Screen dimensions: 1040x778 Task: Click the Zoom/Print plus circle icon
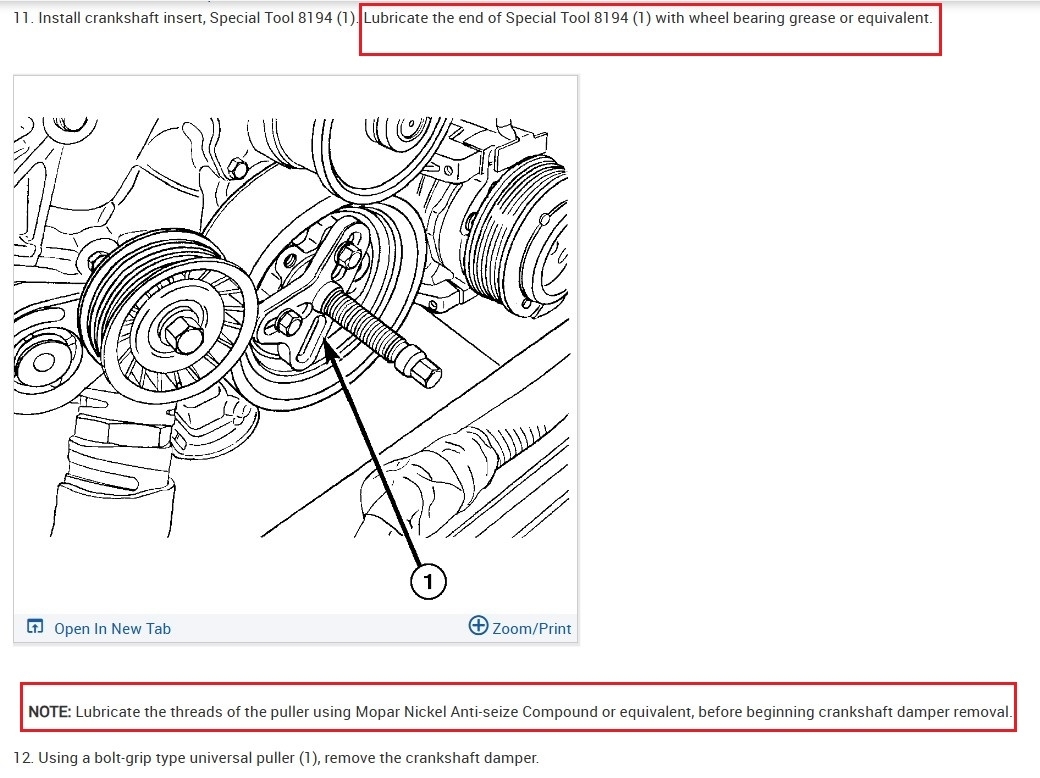pyautogui.click(x=478, y=625)
